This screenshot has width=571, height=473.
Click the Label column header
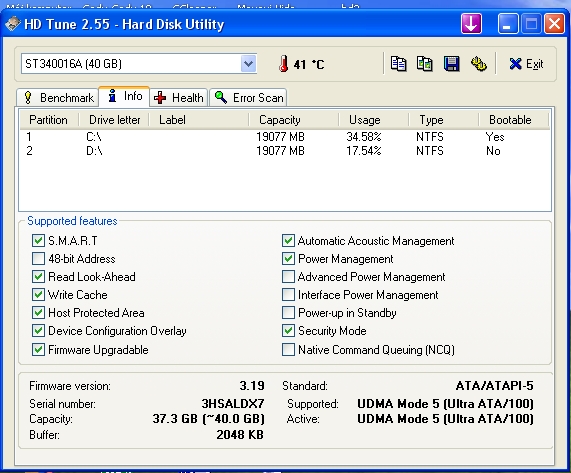point(199,120)
